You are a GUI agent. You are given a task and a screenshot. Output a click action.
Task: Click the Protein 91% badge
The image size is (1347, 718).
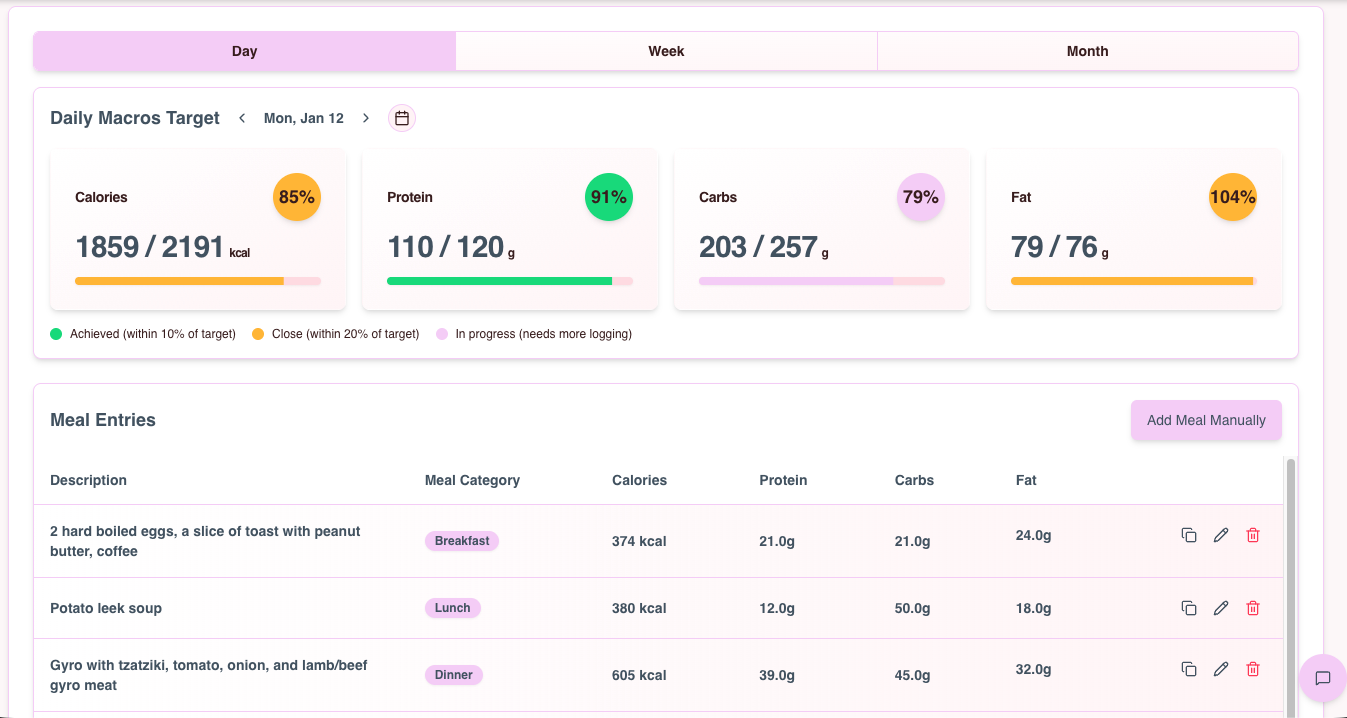(x=608, y=197)
